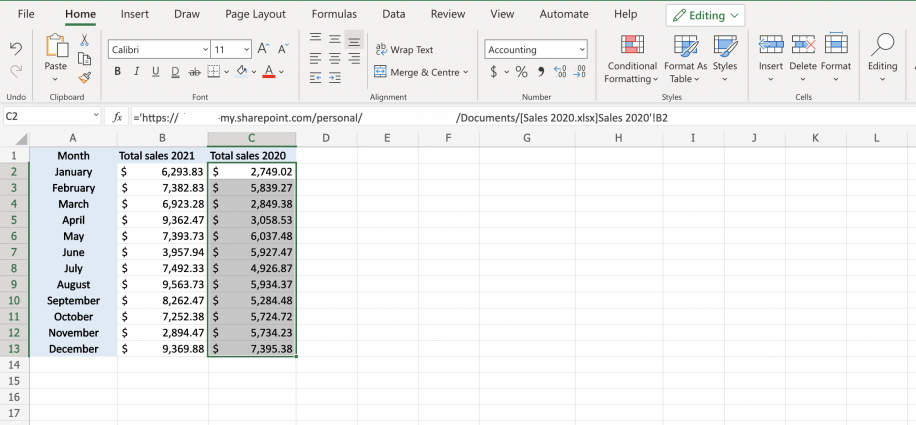Click the Select All corner triangle

point(21,139)
